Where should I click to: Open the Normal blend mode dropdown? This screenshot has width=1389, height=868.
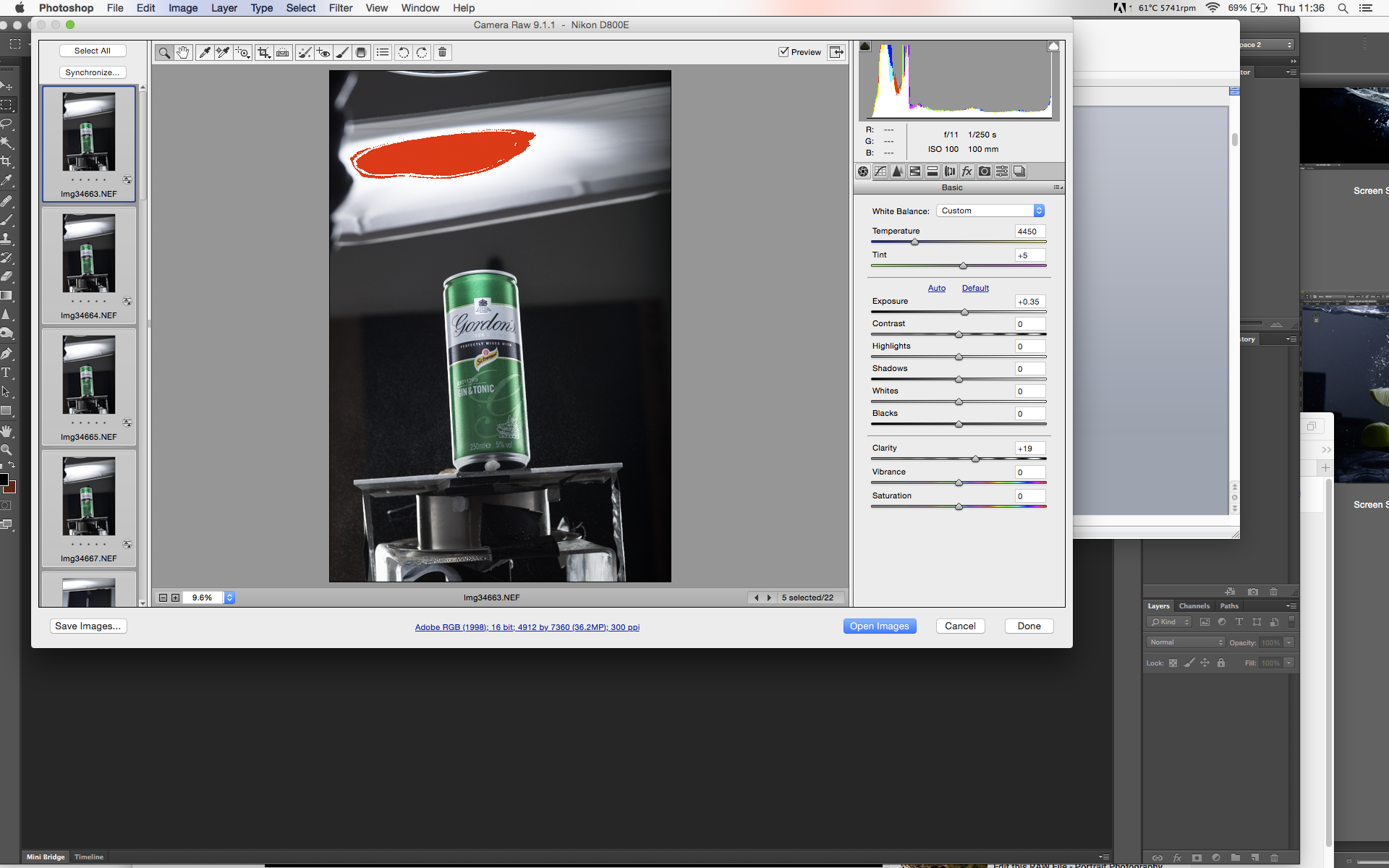pyautogui.click(x=1186, y=642)
